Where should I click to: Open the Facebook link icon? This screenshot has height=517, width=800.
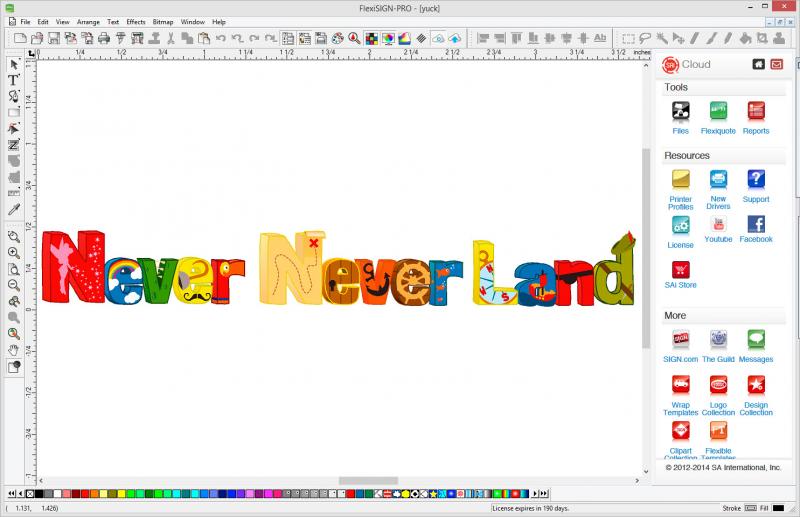[x=756, y=229]
